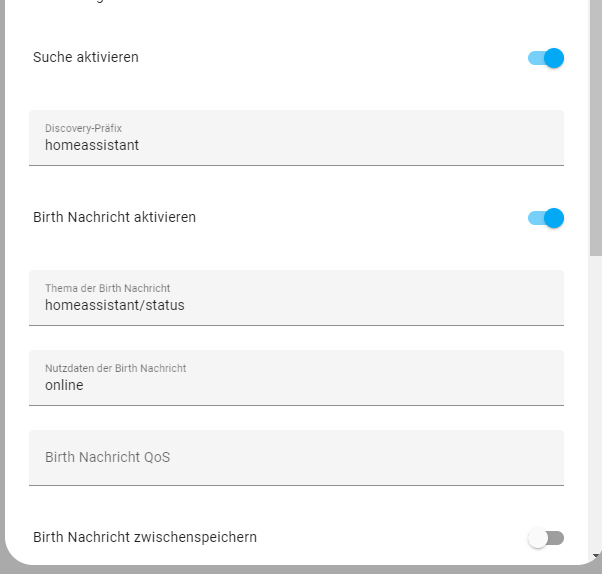Click the "online" payload value
Screen dimensions: 602x574
pyautogui.click(x=64, y=385)
